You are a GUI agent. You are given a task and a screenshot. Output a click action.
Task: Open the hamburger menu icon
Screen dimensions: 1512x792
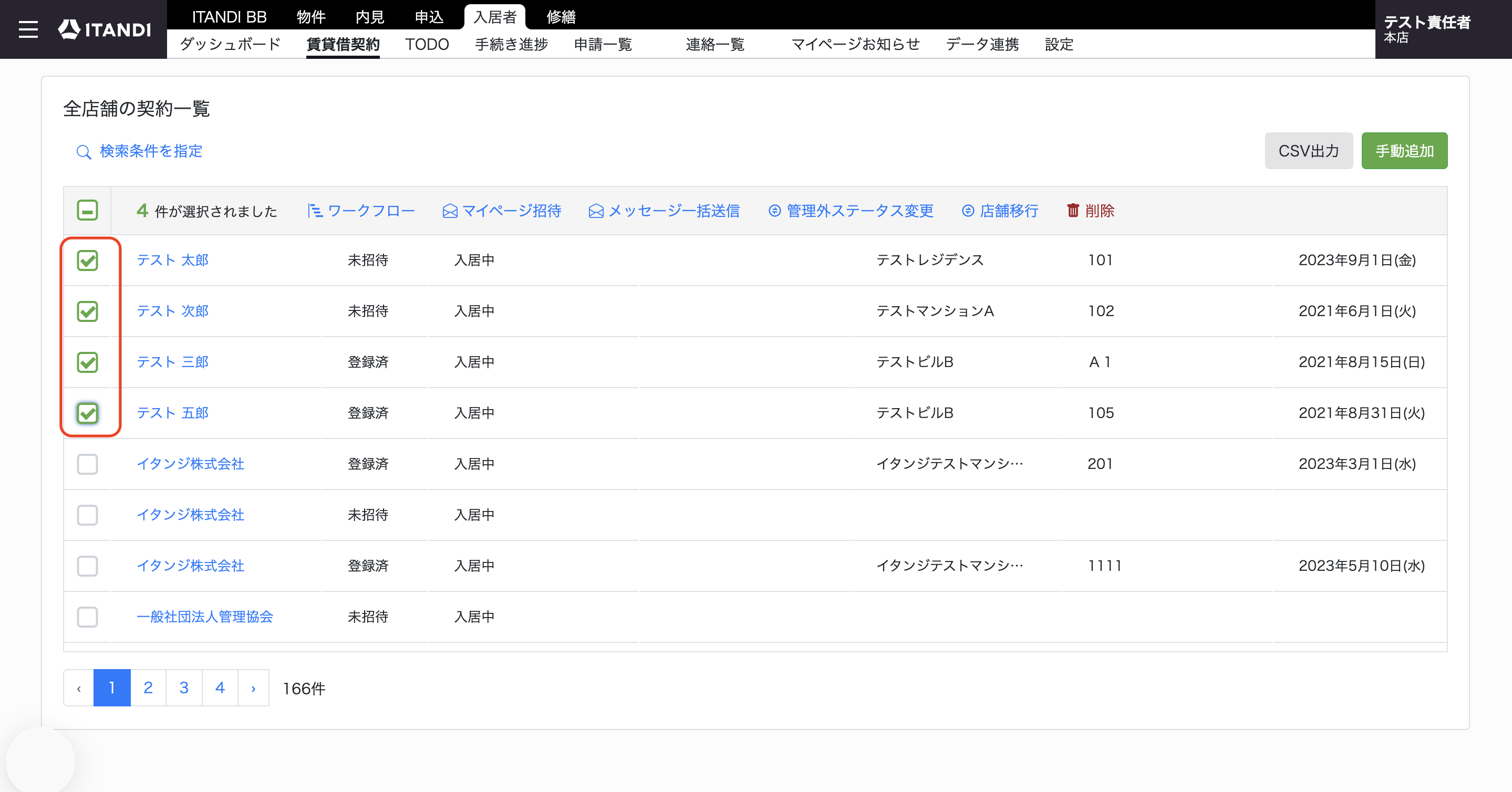click(28, 29)
